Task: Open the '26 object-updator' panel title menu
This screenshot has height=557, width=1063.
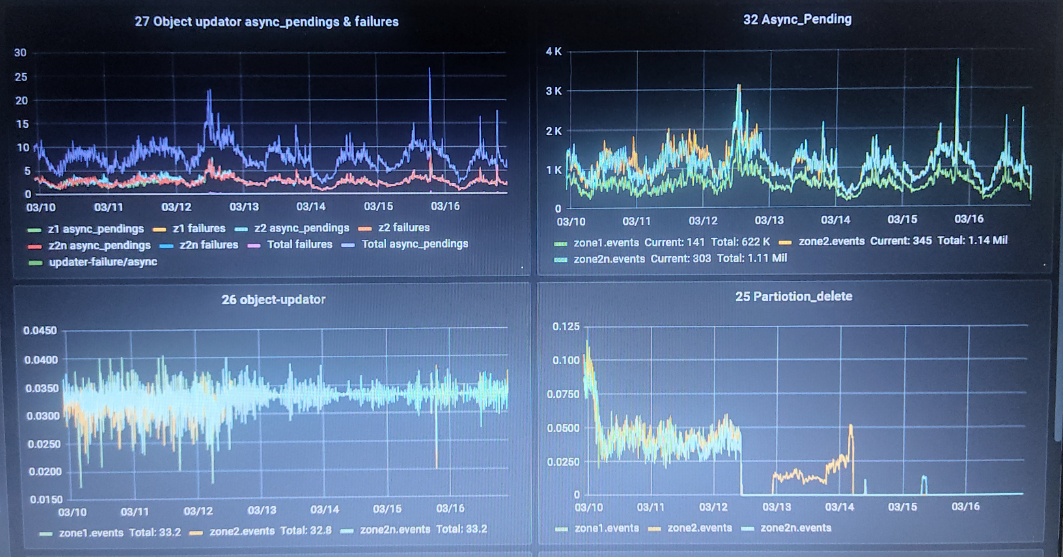Action: click(273, 300)
